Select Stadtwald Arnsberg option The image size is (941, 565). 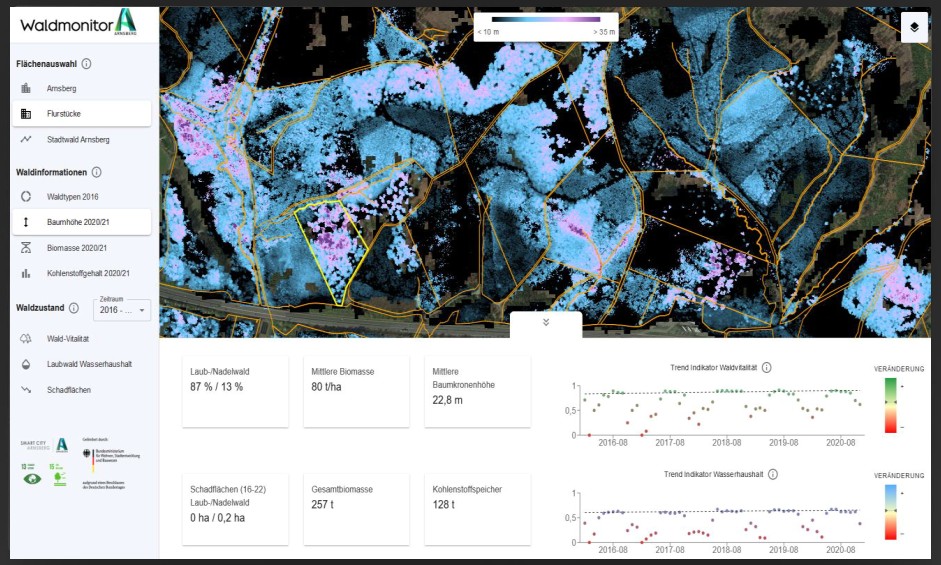(x=77, y=139)
